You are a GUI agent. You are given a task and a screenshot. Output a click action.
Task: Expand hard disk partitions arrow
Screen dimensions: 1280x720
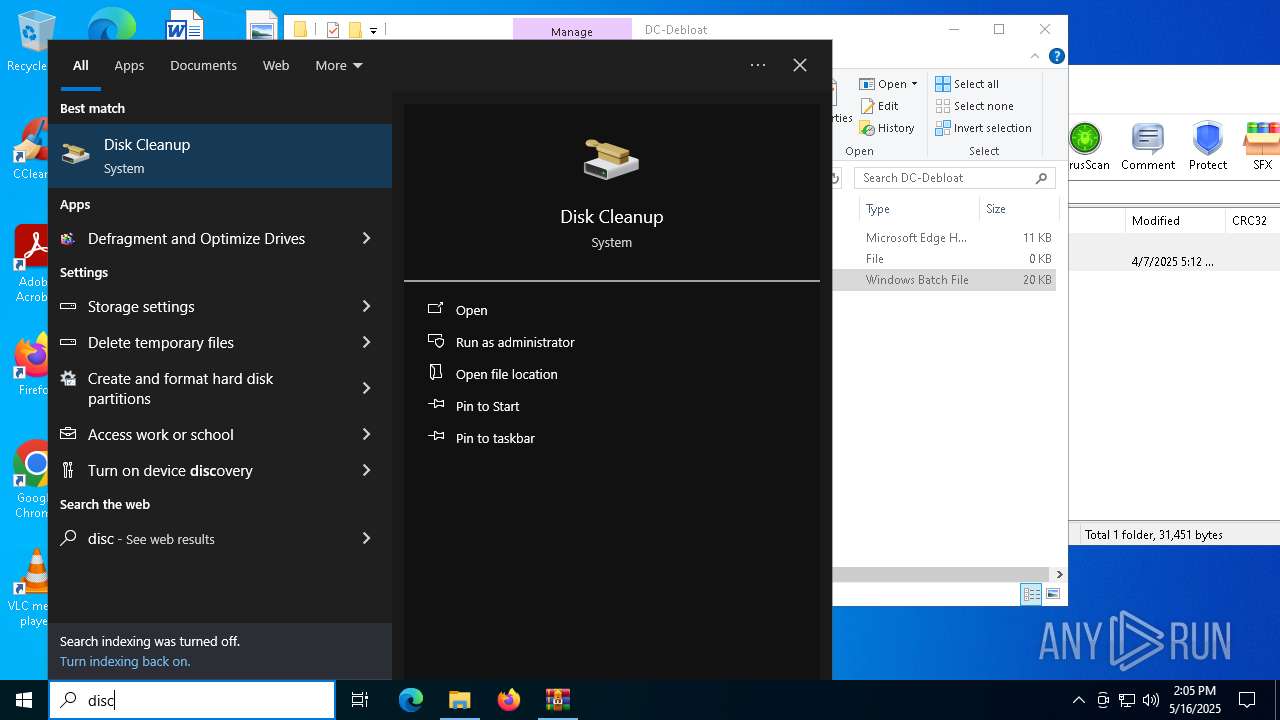point(366,388)
